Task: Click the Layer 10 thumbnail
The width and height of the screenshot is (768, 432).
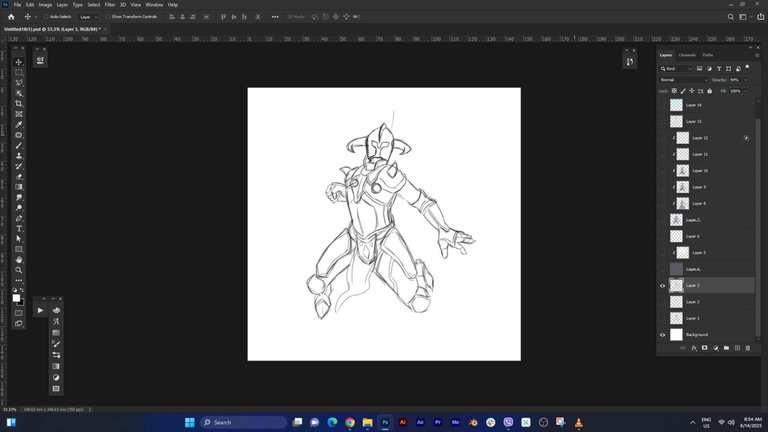Action: (682, 170)
